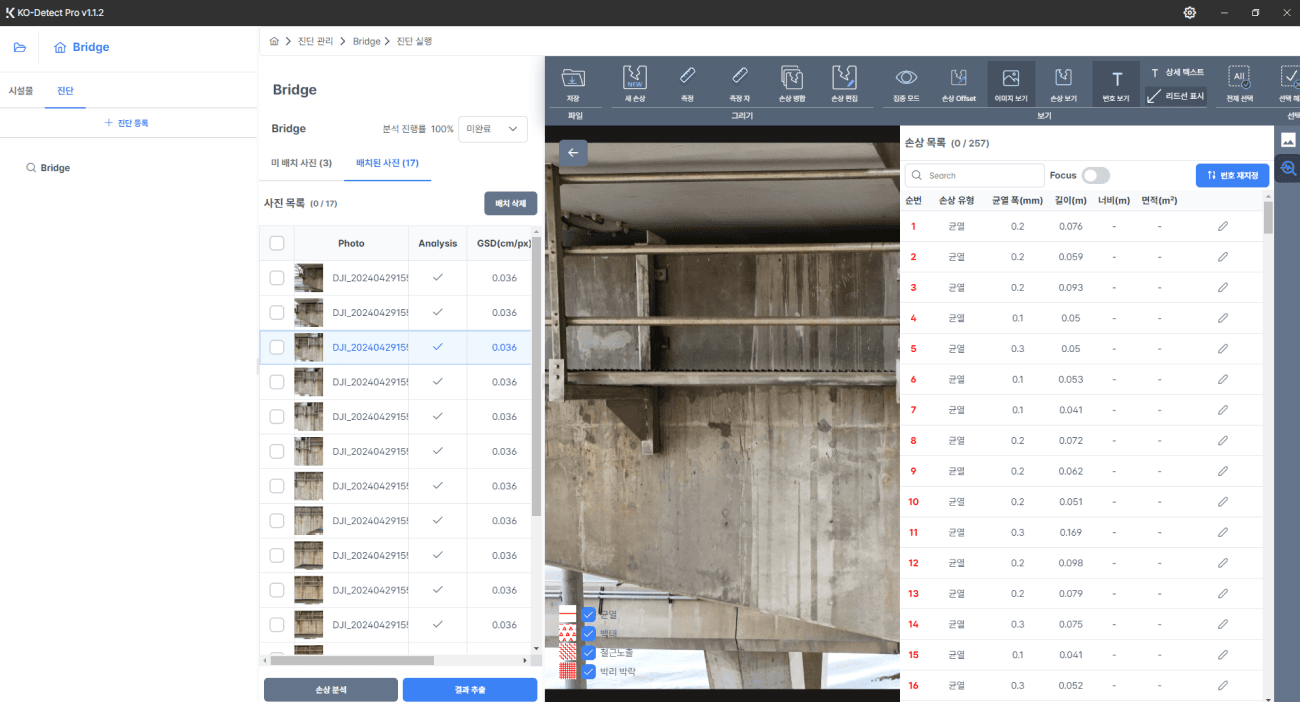The width and height of the screenshot is (1300, 702).
Task: Toggle 번호 보기 number display
Action: point(1116,82)
